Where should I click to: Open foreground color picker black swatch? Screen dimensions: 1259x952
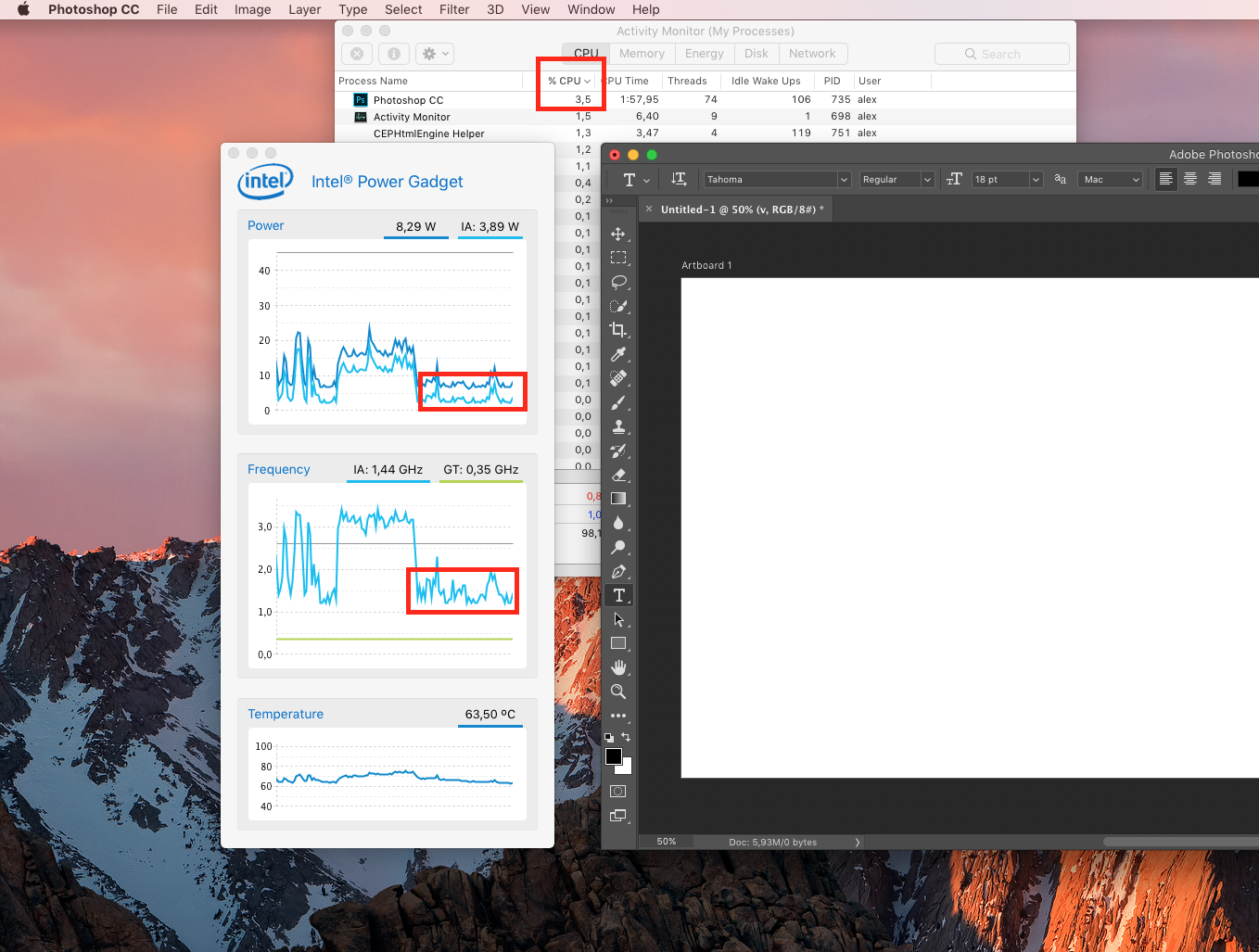[614, 756]
